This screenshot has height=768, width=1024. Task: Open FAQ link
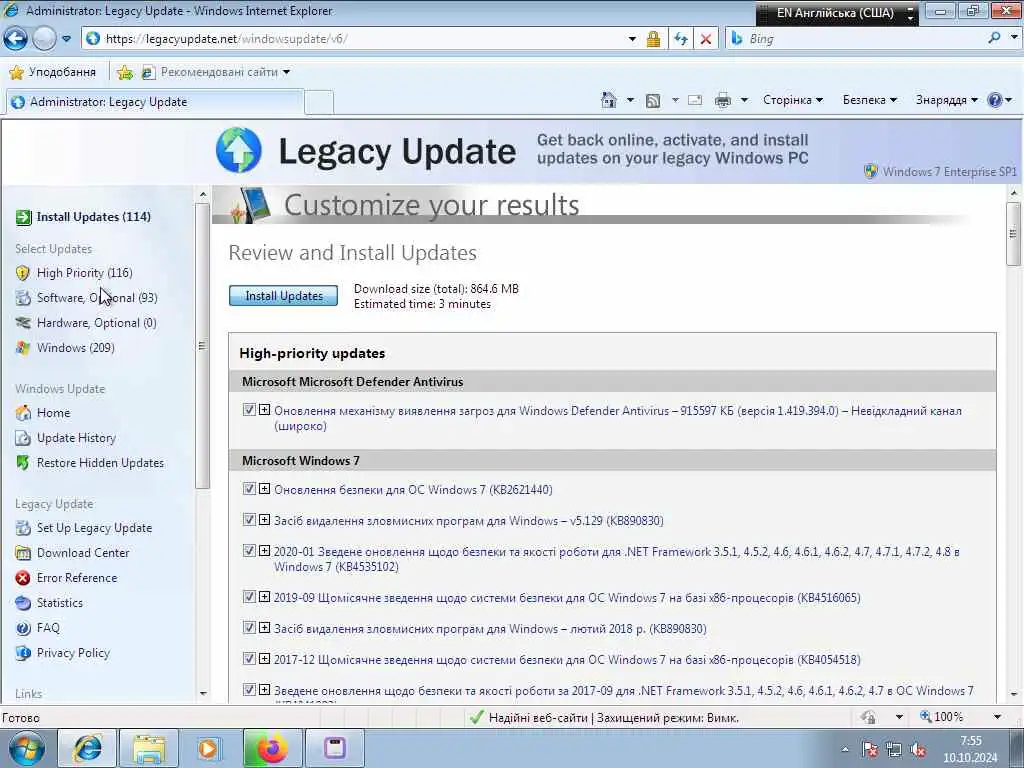point(48,628)
